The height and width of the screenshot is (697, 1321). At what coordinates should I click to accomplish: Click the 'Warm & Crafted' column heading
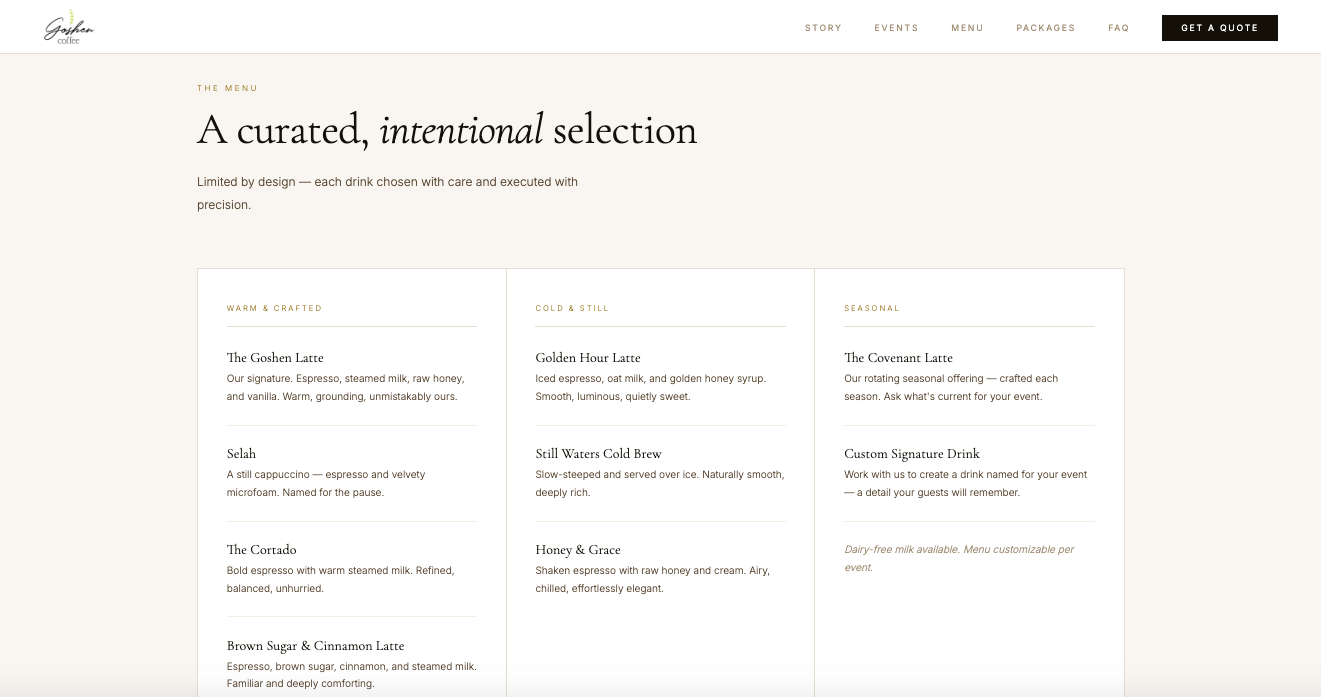[x=274, y=308]
